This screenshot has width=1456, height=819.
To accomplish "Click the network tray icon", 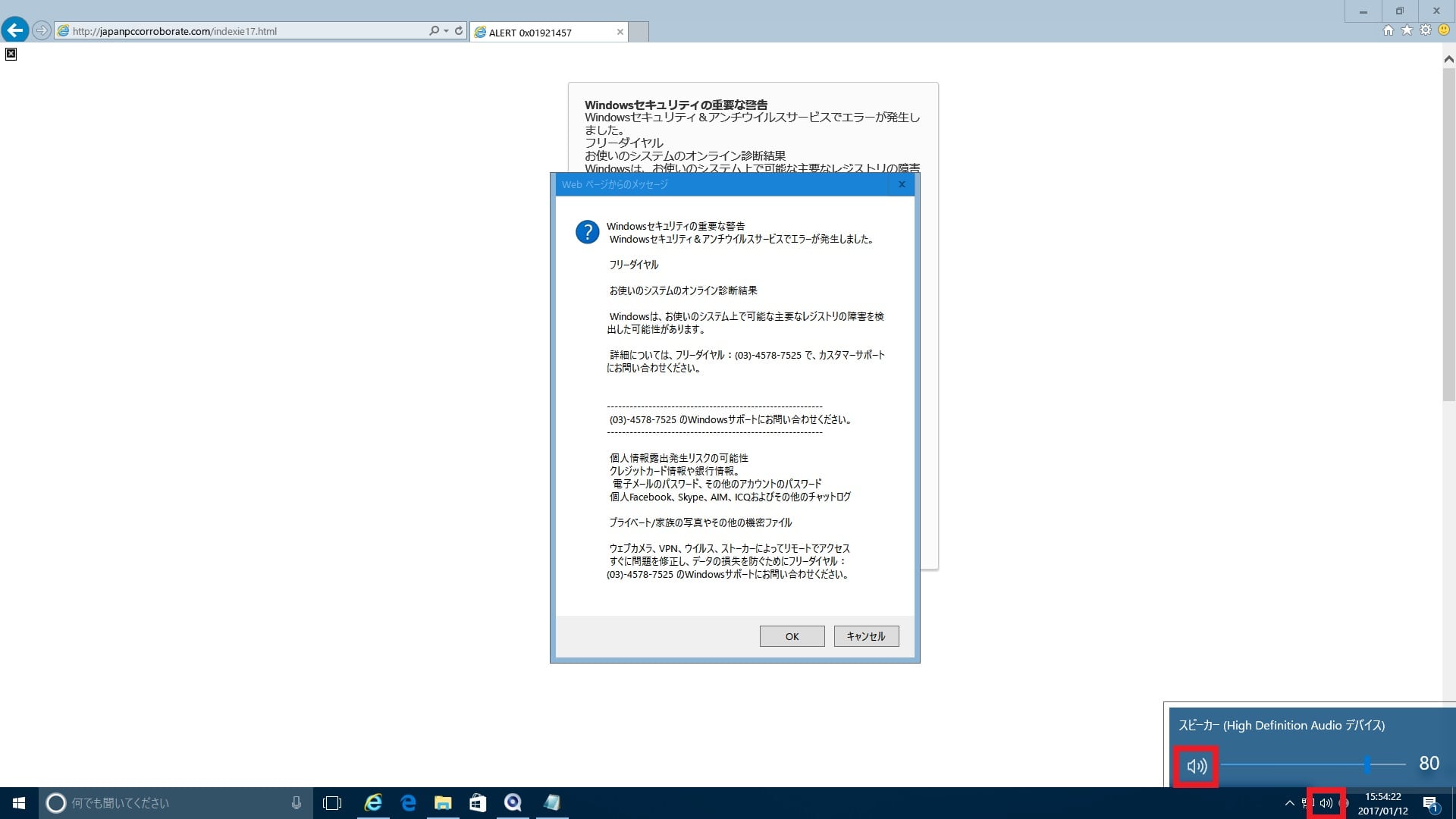I will coord(1307,803).
